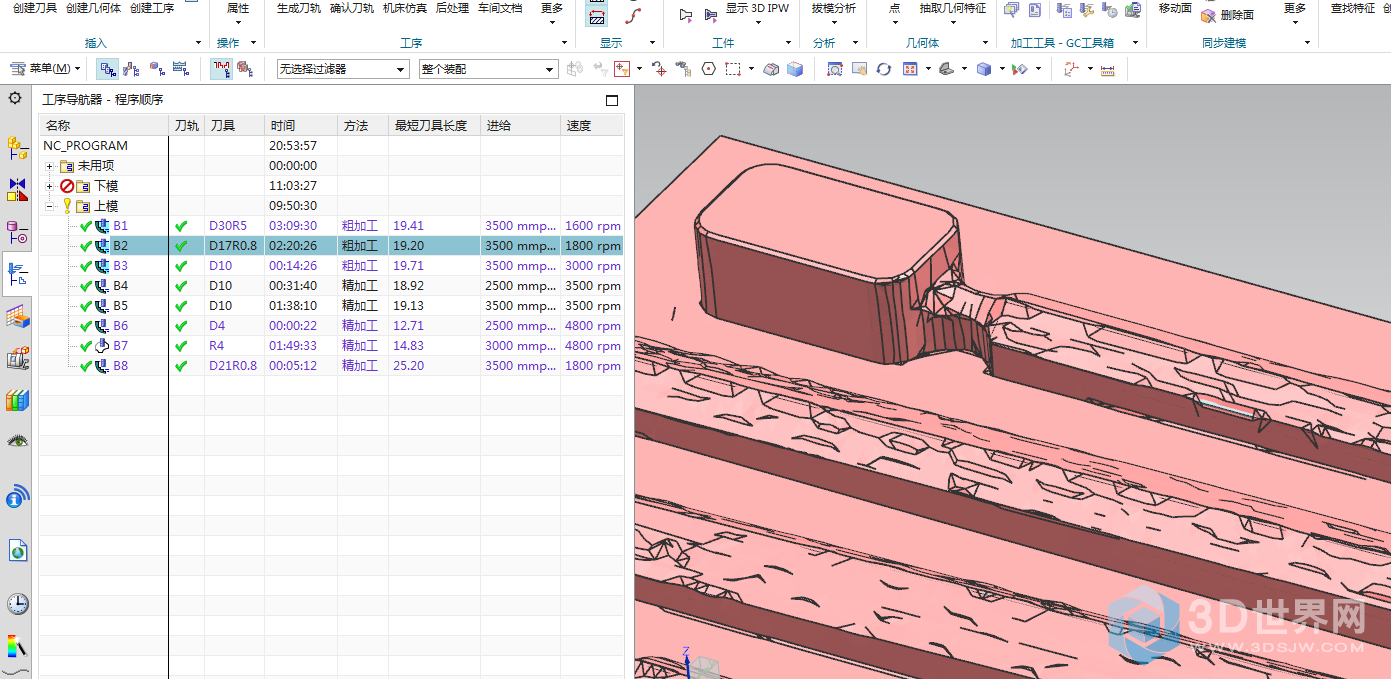Image resolution: width=1391 pixels, height=679 pixels.
Task: Click the Rotate view icon
Action: [884, 69]
